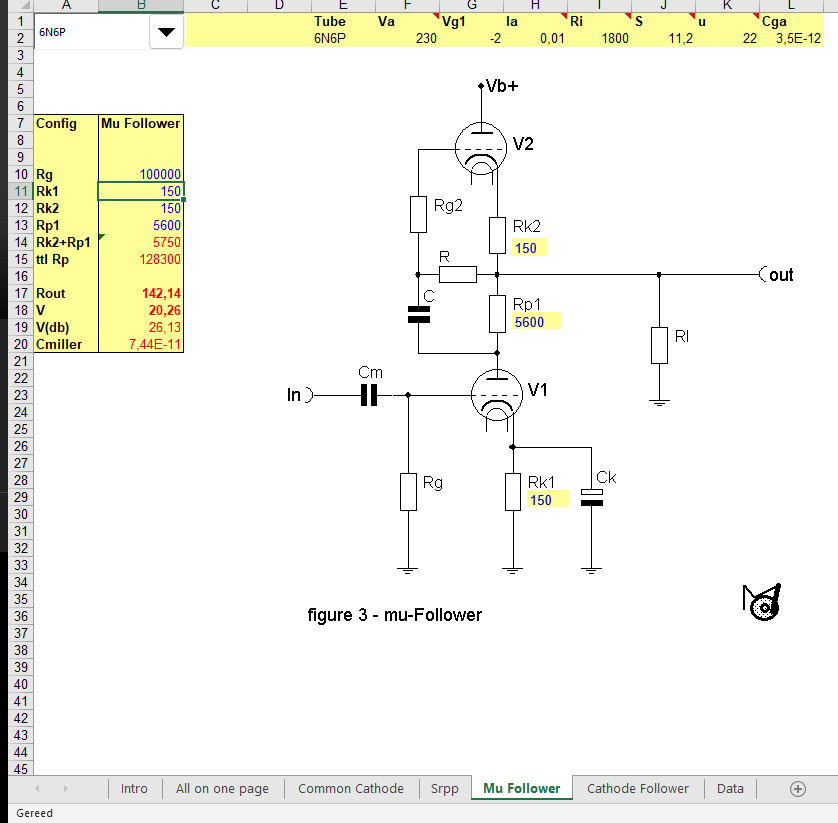Click the Vg1 header cell with comment marker
The image size is (838, 823).
click(x=471, y=21)
